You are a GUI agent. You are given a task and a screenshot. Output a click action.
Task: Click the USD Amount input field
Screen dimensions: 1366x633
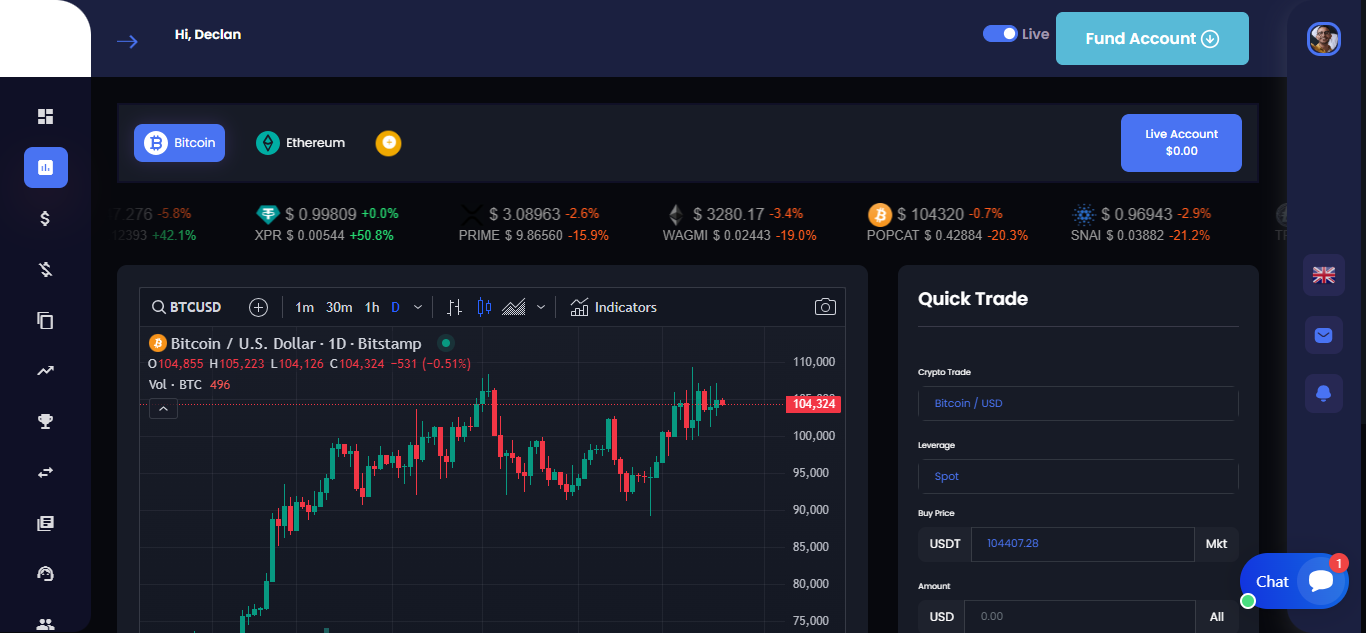(x=1080, y=617)
